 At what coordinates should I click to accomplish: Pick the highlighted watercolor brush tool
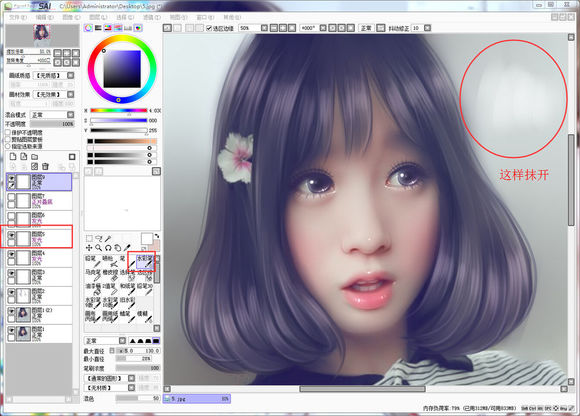pyautogui.click(x=145, y=261)
